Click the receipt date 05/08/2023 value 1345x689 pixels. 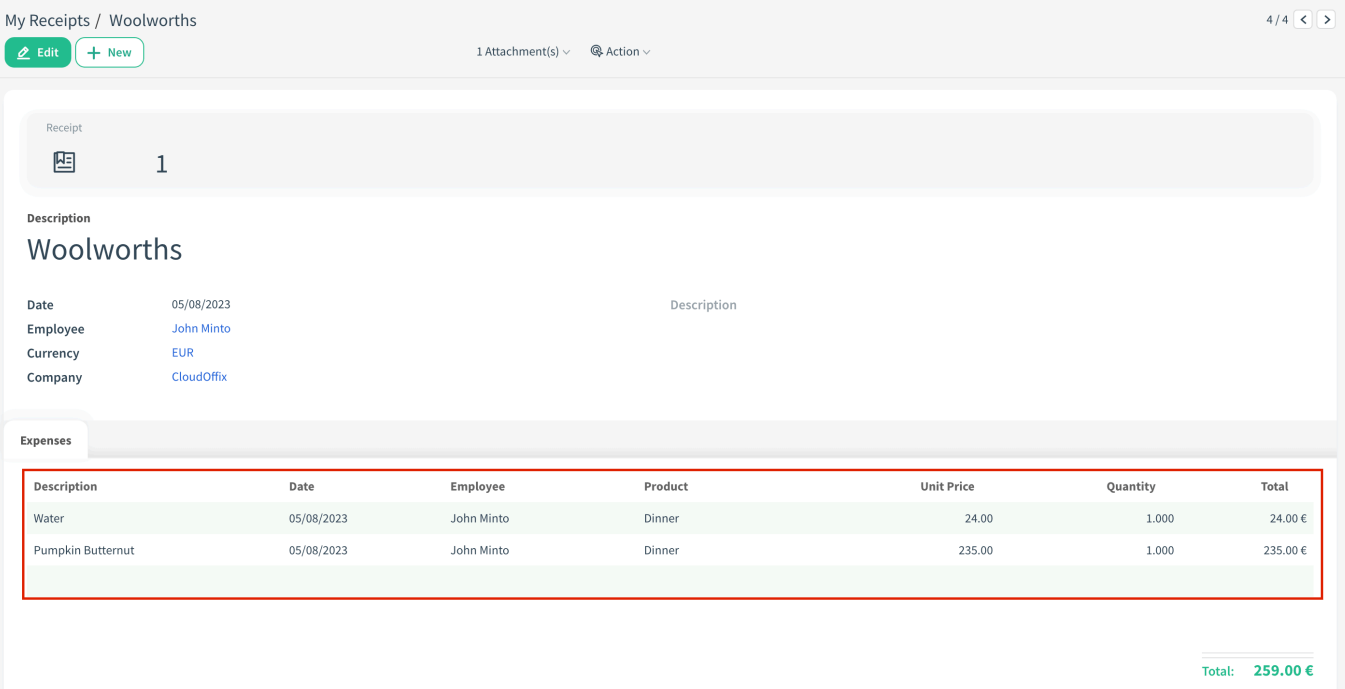pos(201,304)
